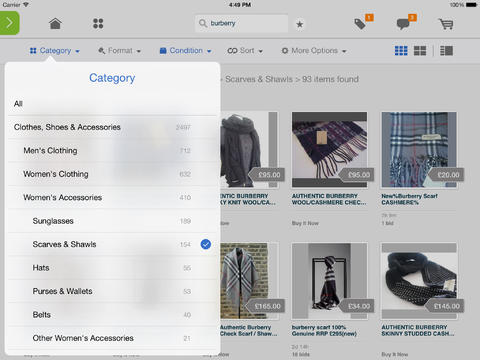480x360 pixels.
Task: Open the skinny studded scarf thumbnail
Action: coord(419,281)
